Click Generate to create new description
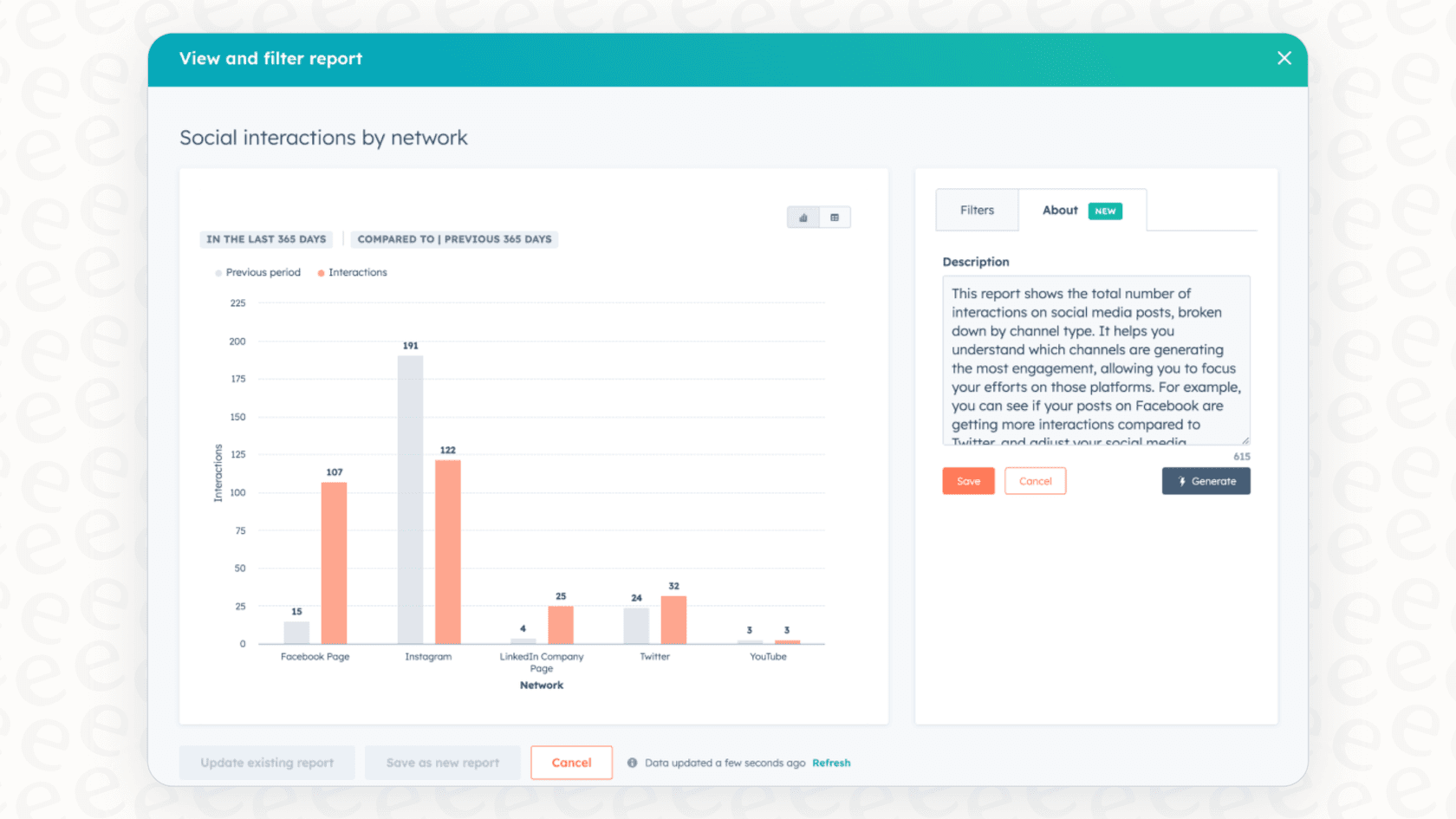Viewport: 1456px width, 819px height. pos(1206,481)
